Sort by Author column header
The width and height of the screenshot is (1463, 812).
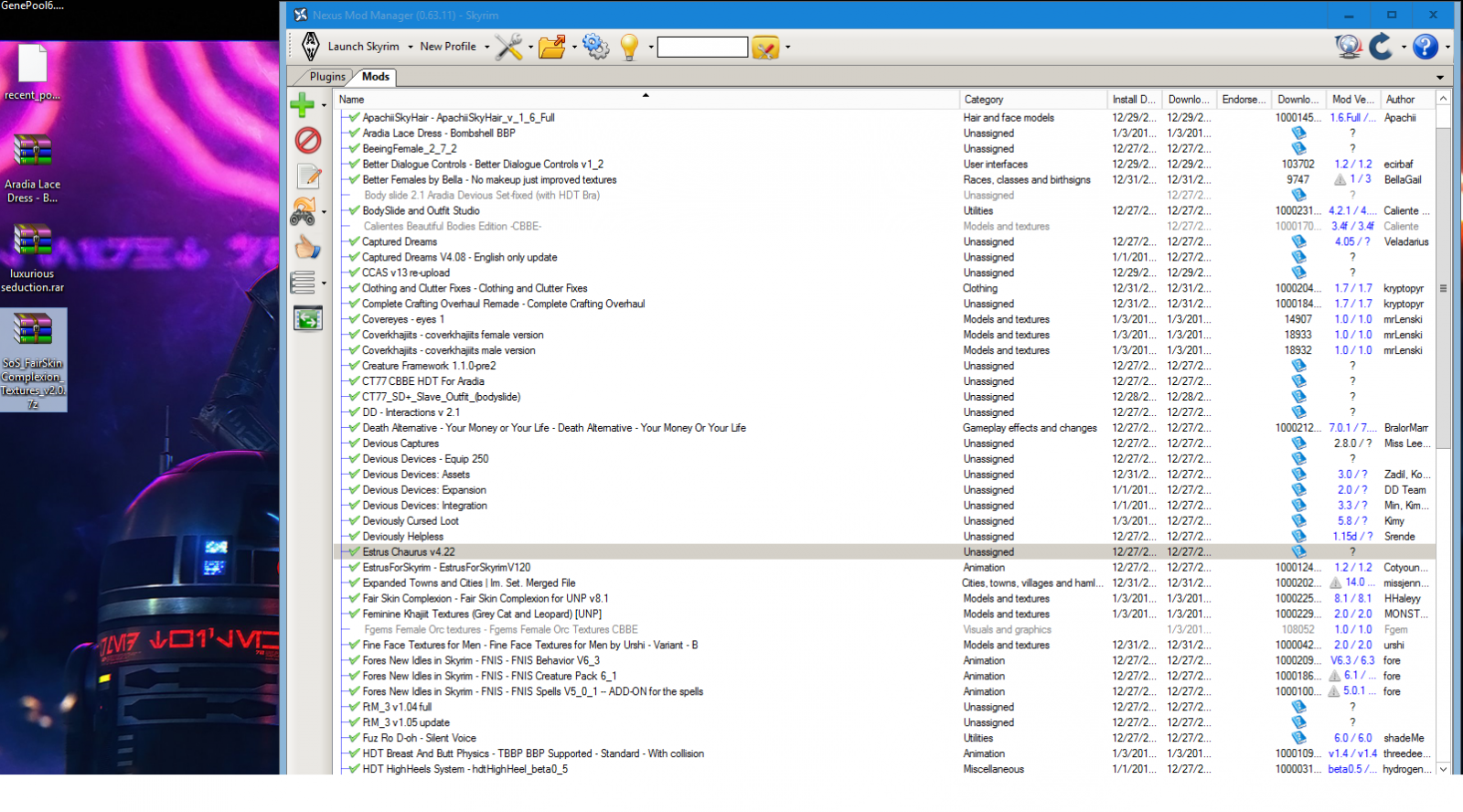point(1407,100)
